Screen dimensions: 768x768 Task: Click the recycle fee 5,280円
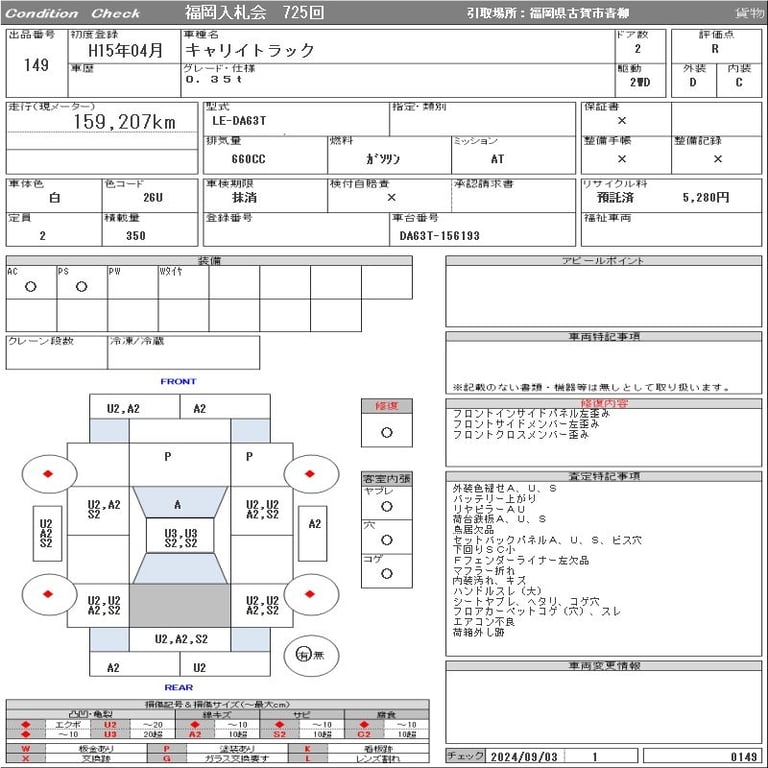coord(706,197)
